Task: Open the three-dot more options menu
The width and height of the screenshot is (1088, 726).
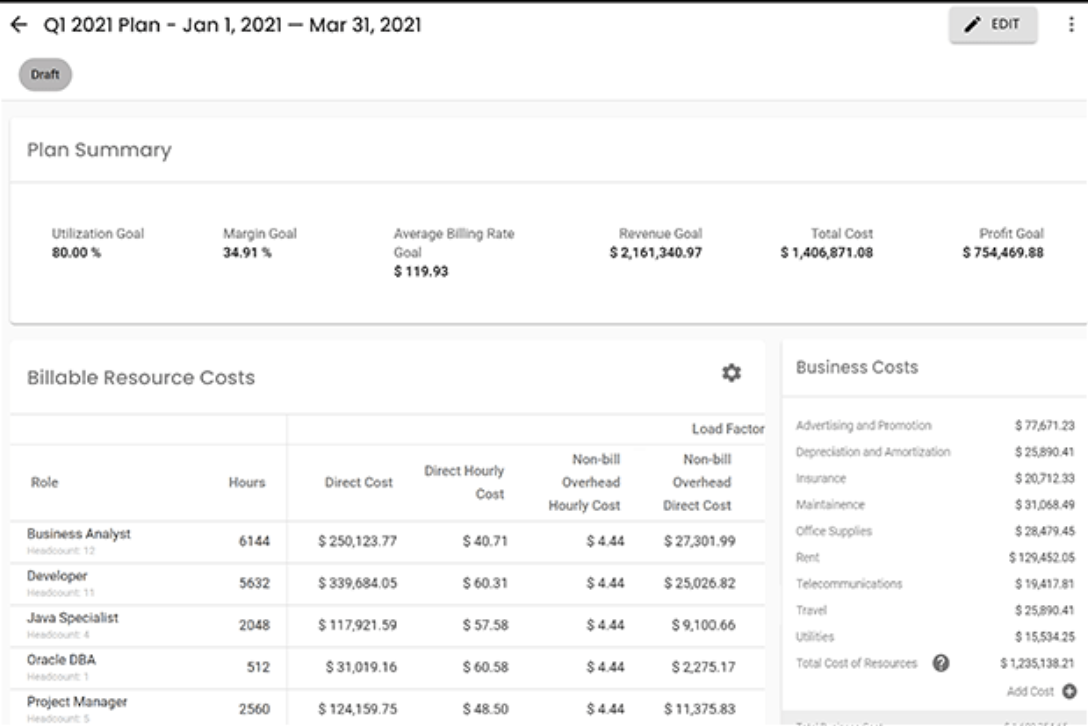Action: pos(1071,25)
